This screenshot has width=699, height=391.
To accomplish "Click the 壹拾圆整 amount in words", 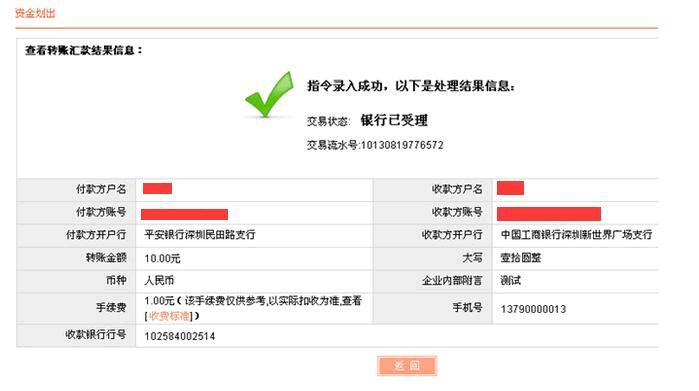I will click(x=521, y=258).
